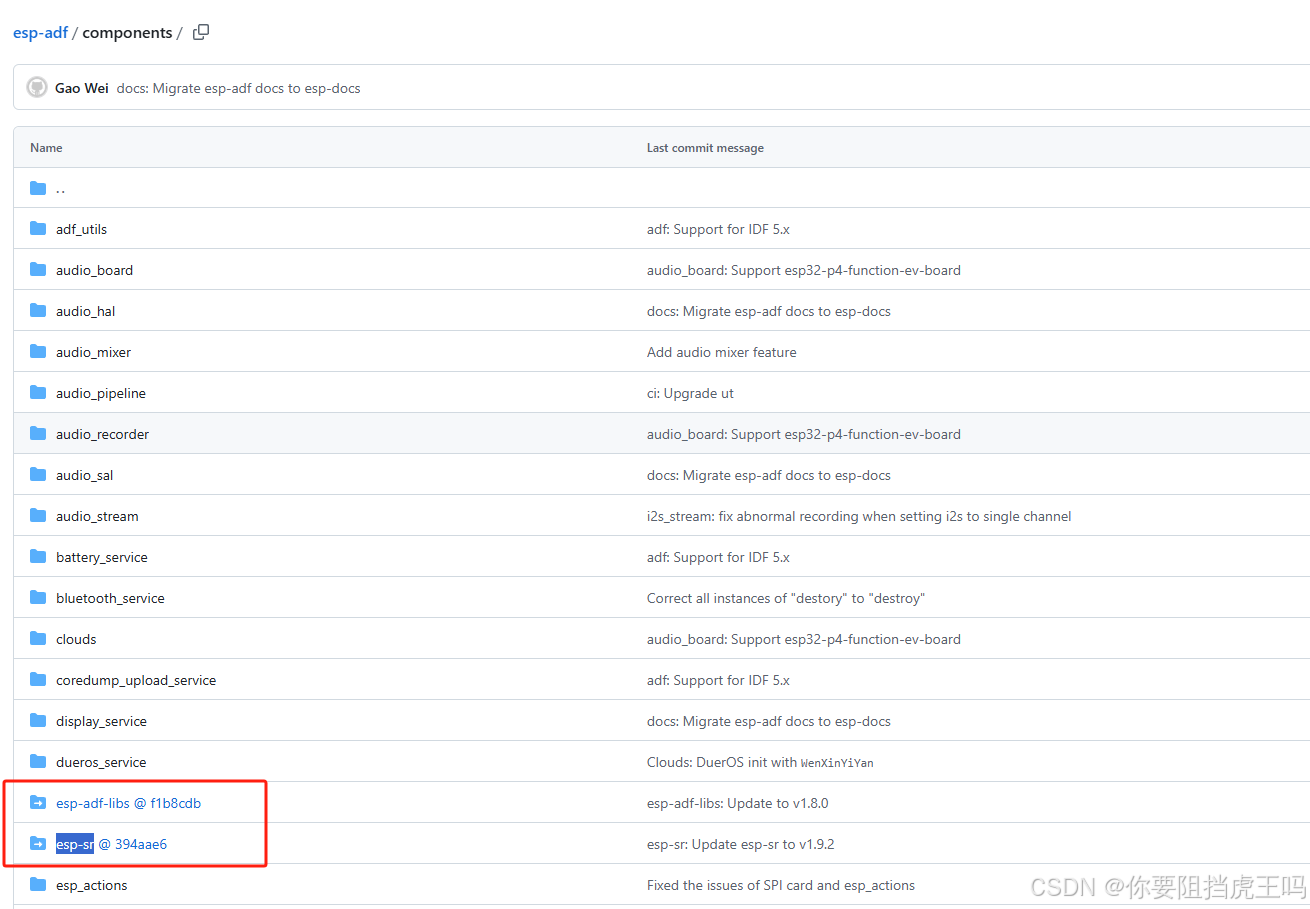Image resolution: width=1310 pixels, height=909 pixels.
Task: Click the display_service folder icon
Action: point(38,721)
